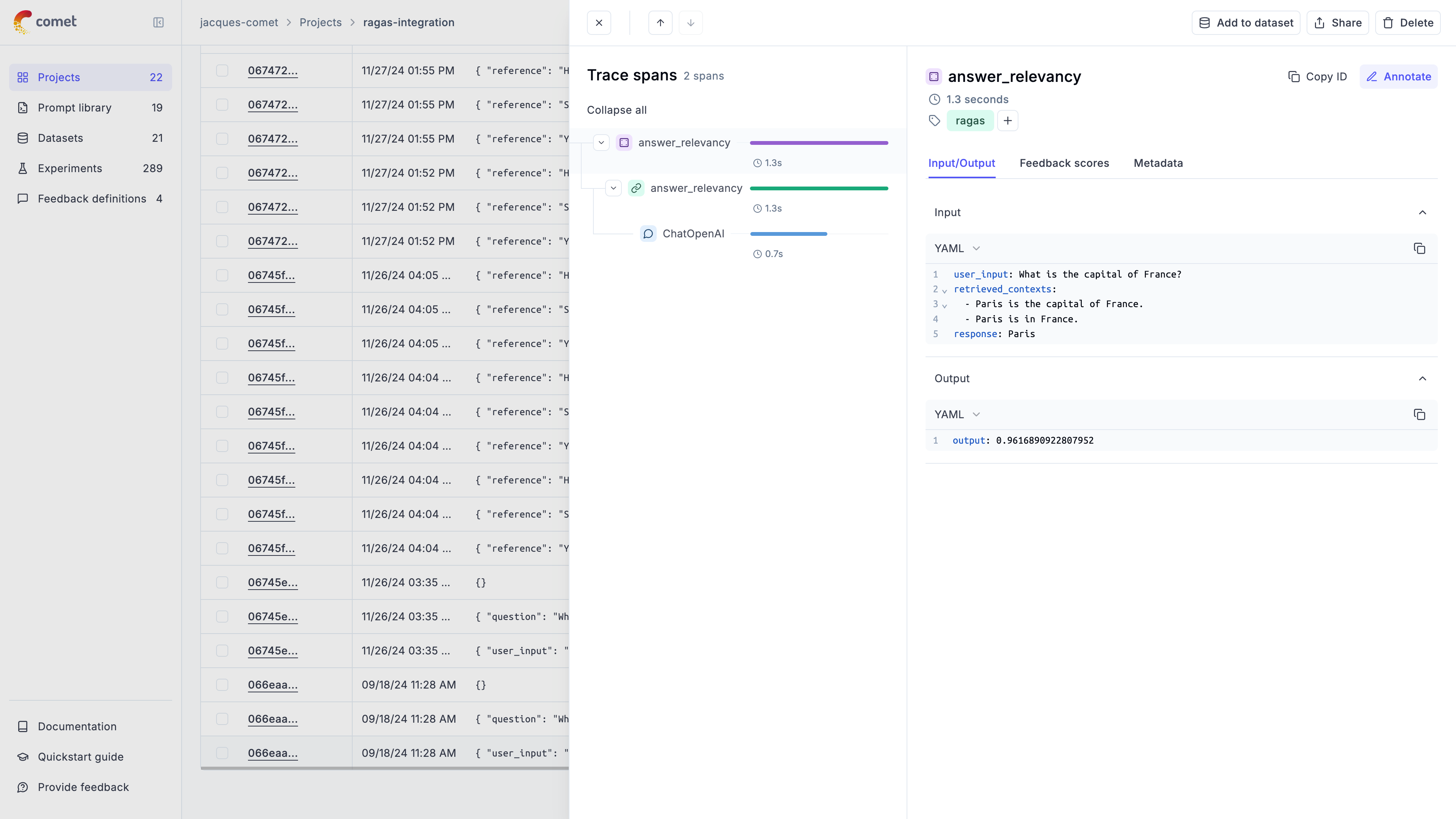This screenshot has width=1456, height=819.
Task: Check the first 067472 trace row checkbox
Action: pyautogui.click(x=222, y=71)
